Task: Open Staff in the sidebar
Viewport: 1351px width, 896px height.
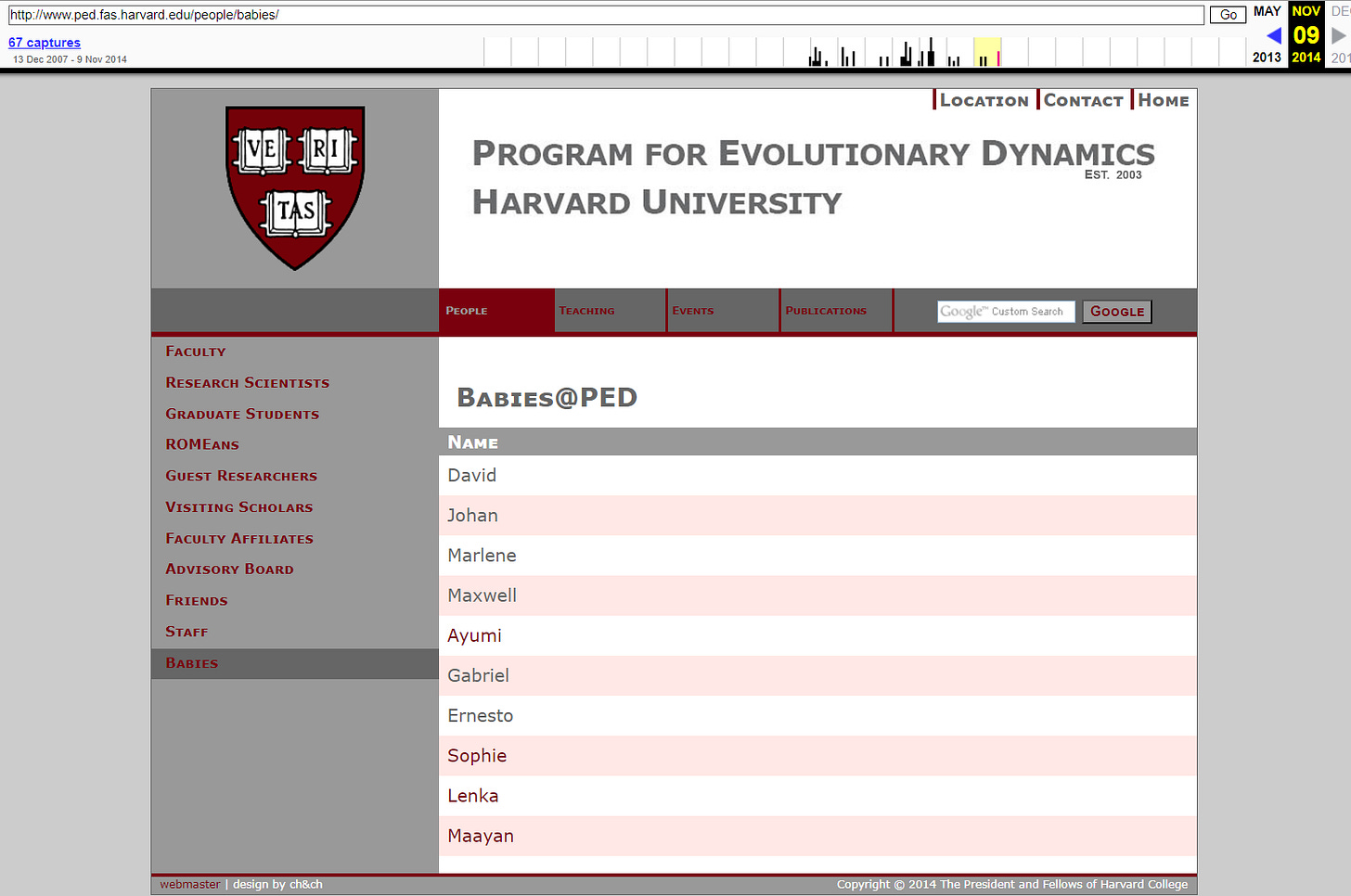Action: pos(187,633)
